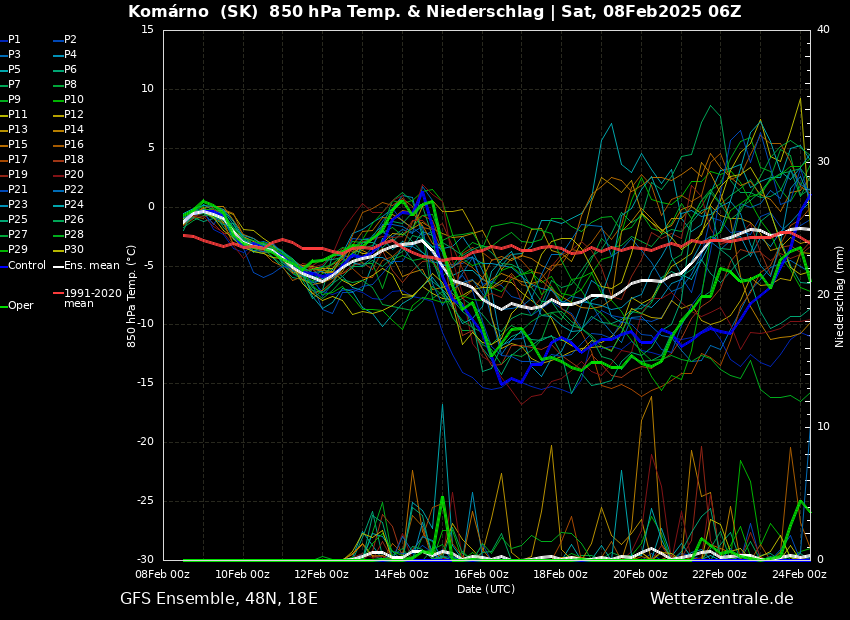Click the 24Feb 00z date tick label
This screenshot has width=850, height=620.
pyautogui.click(x=798, y=574)
